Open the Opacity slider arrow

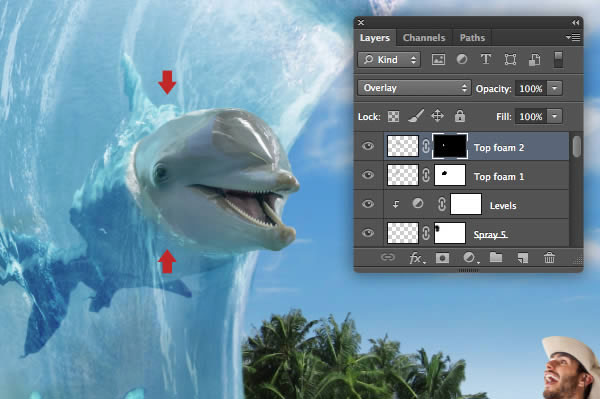click(x=554, y=88)
